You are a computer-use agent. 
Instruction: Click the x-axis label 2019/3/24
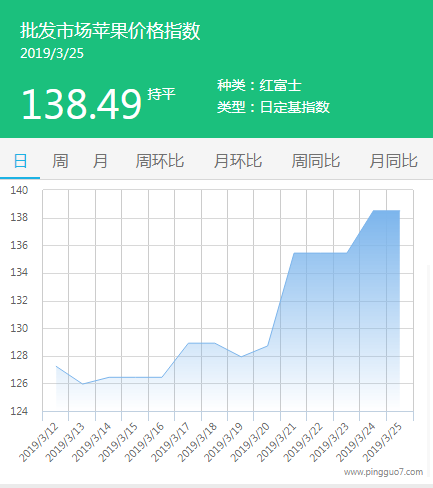pyautogui.click(x=356, y=442)
